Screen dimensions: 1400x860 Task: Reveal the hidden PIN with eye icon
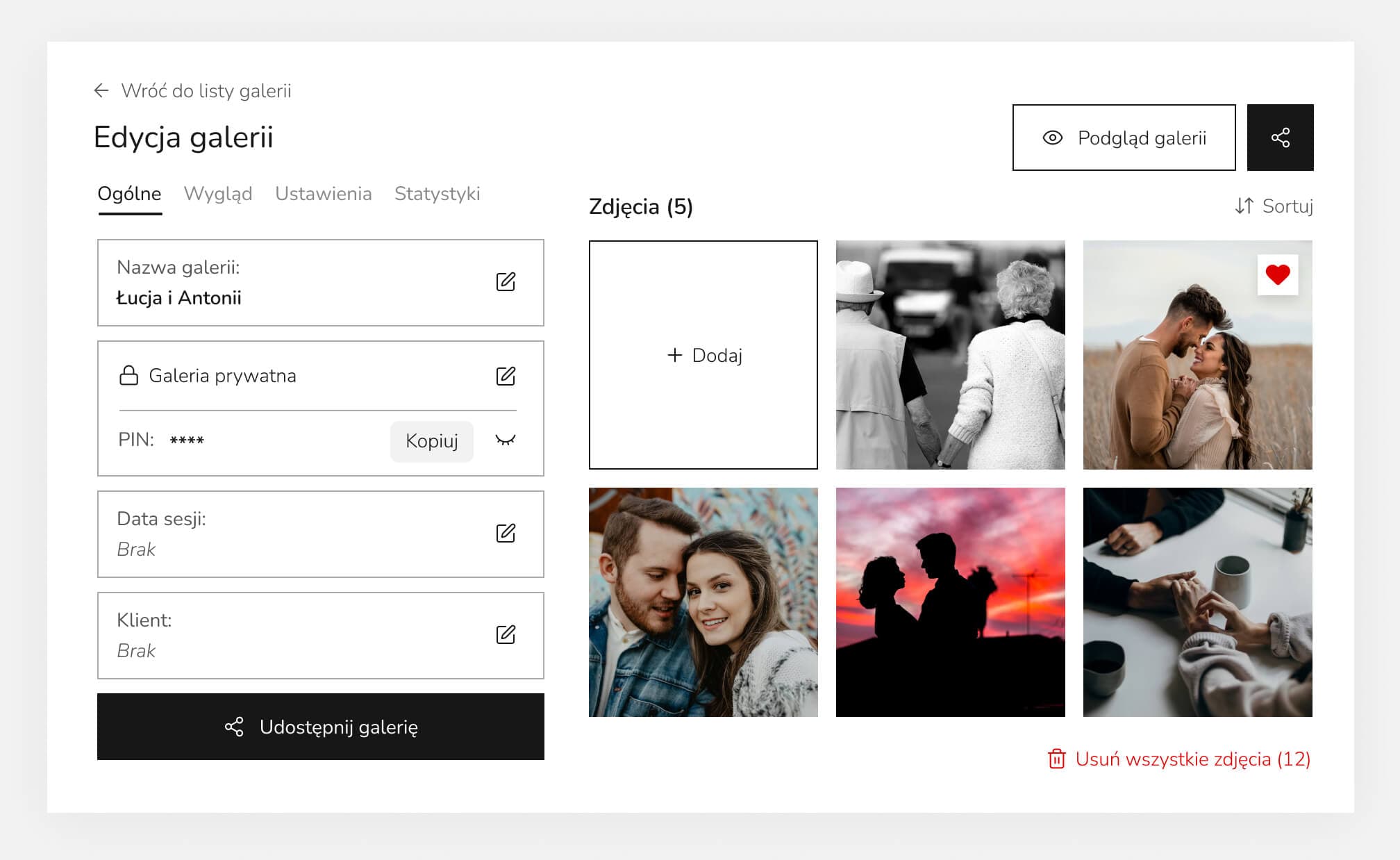505,440
